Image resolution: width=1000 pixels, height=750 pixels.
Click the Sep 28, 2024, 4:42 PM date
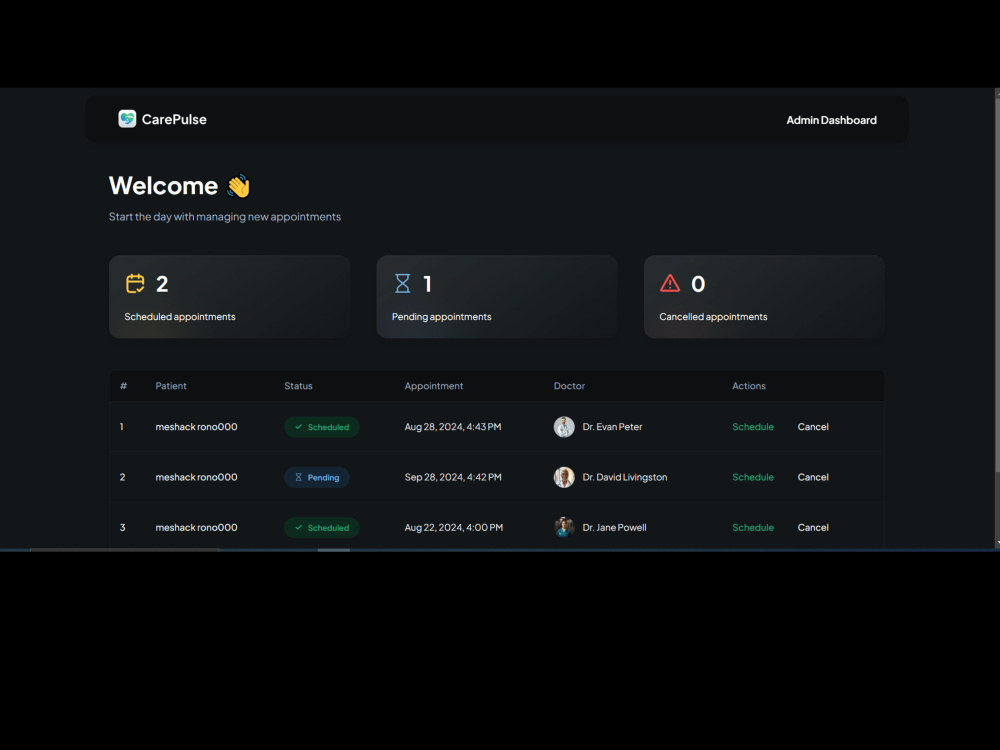click(453, 477)
